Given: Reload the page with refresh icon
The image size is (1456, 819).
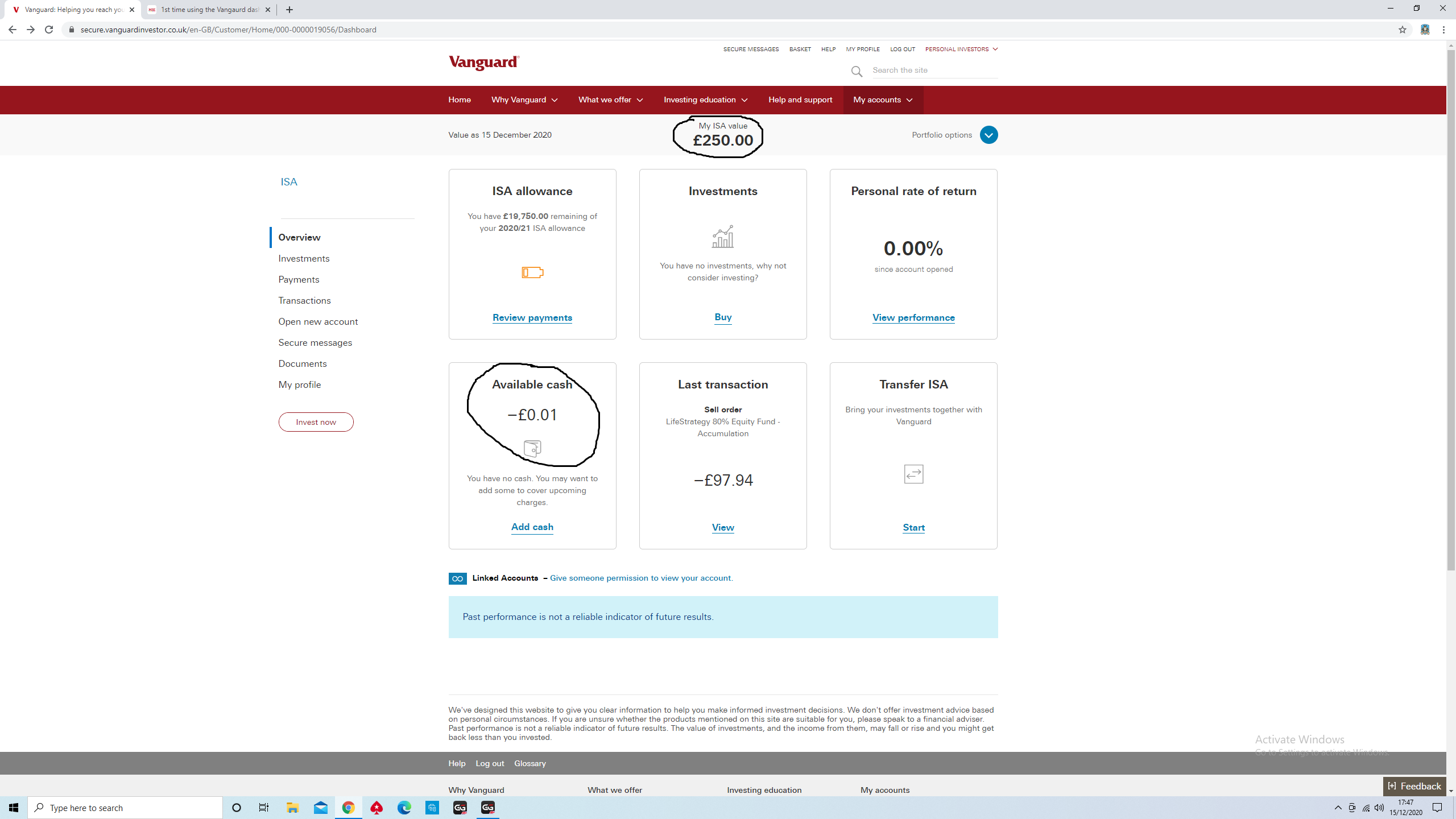Looking at the screenshot, I should click(49, 30).
